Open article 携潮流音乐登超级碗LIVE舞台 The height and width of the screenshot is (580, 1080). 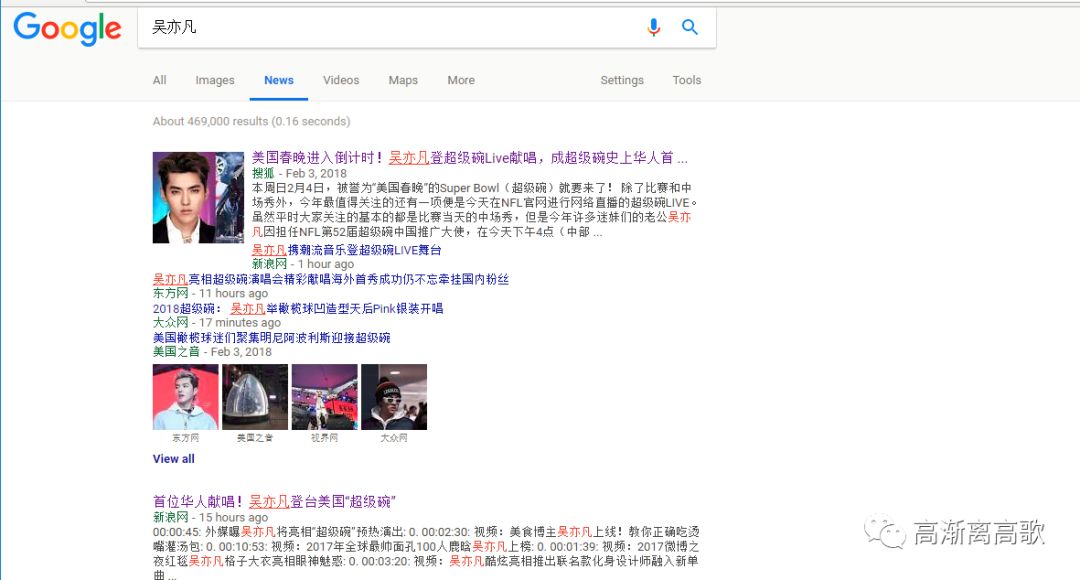click(x=346, y=250)
